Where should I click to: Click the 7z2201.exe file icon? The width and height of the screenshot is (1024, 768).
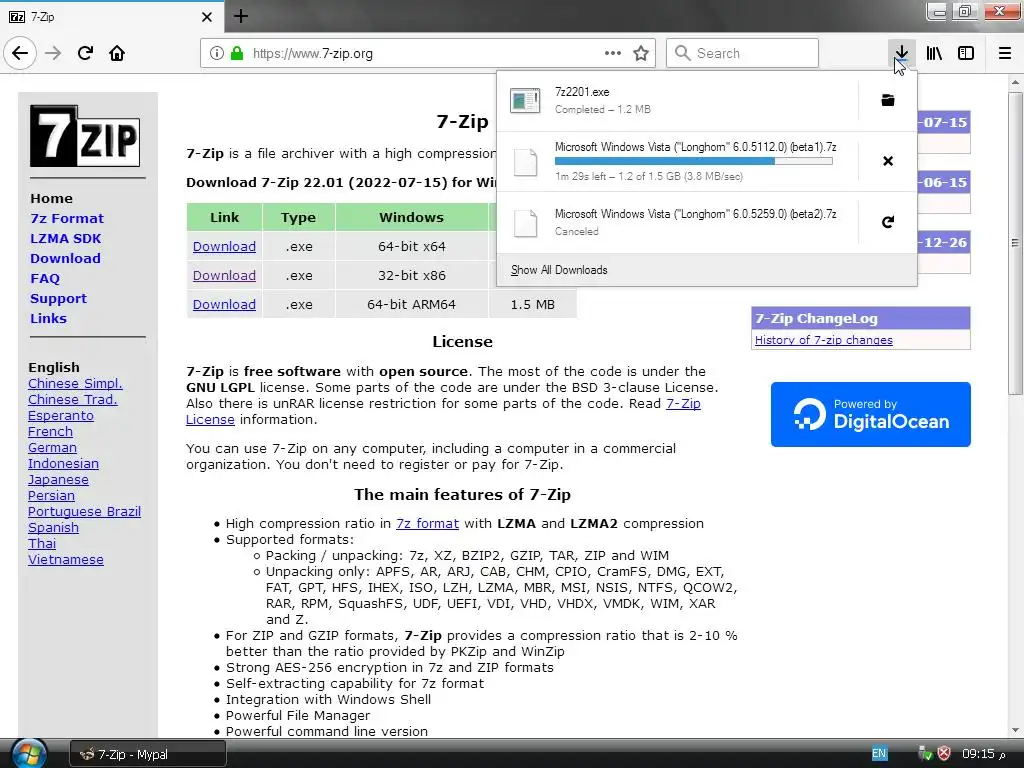point(525,101)
